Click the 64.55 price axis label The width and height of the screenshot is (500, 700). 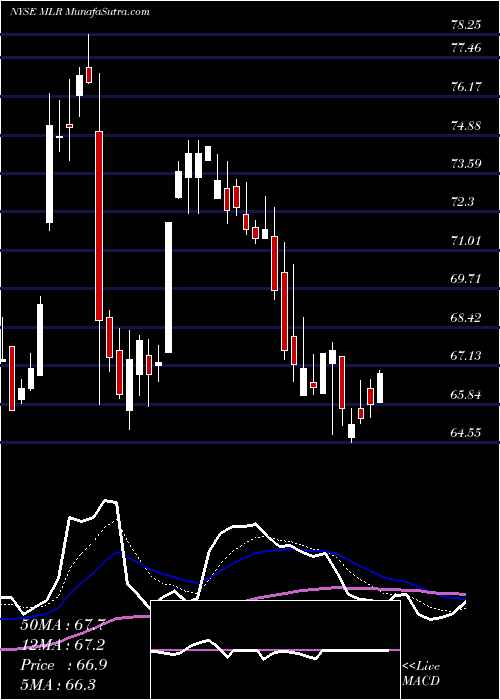click(x=466, y=433)
